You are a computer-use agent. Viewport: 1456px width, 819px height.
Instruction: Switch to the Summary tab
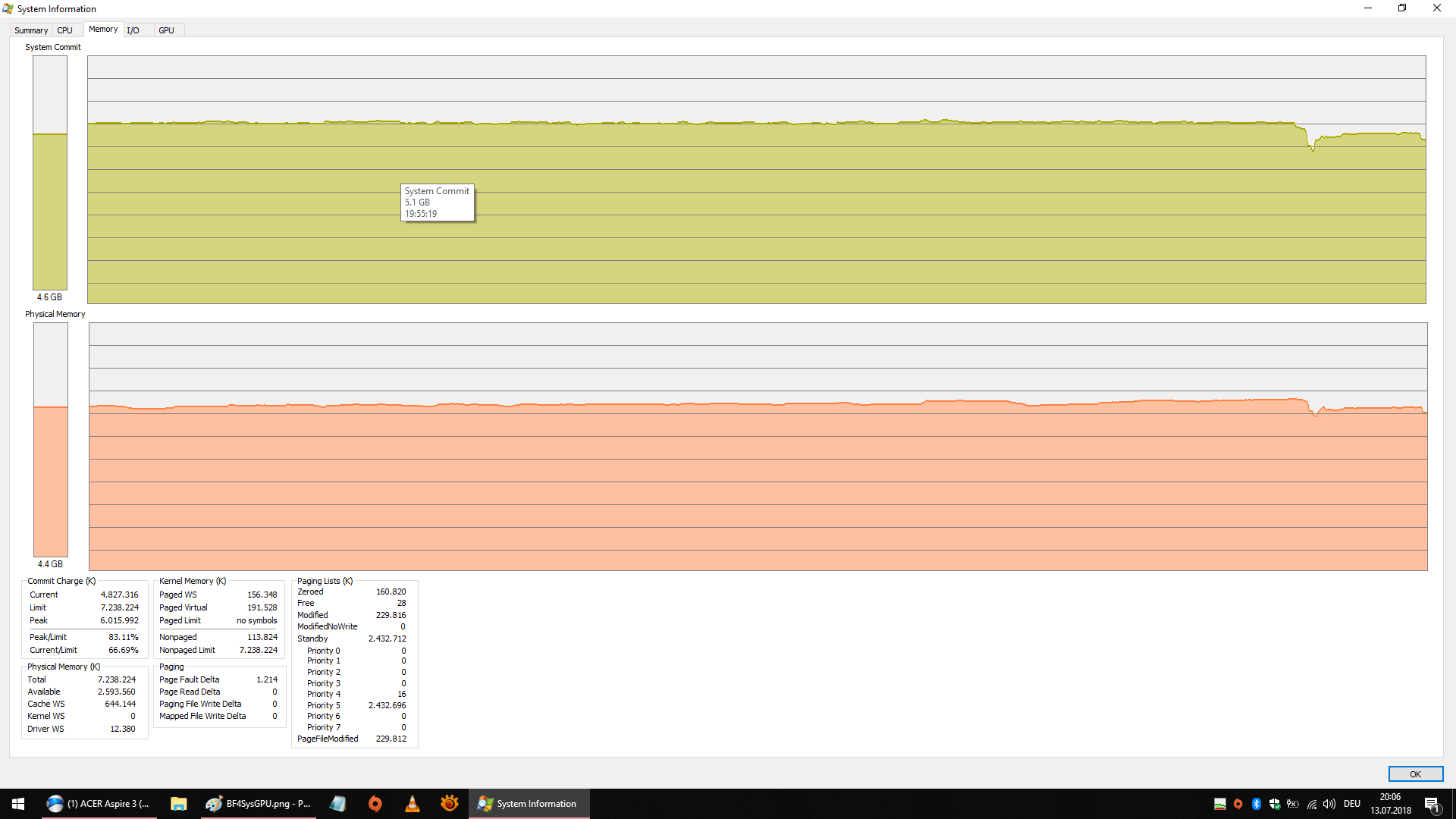pyautogui.click(x=31, y=30)
